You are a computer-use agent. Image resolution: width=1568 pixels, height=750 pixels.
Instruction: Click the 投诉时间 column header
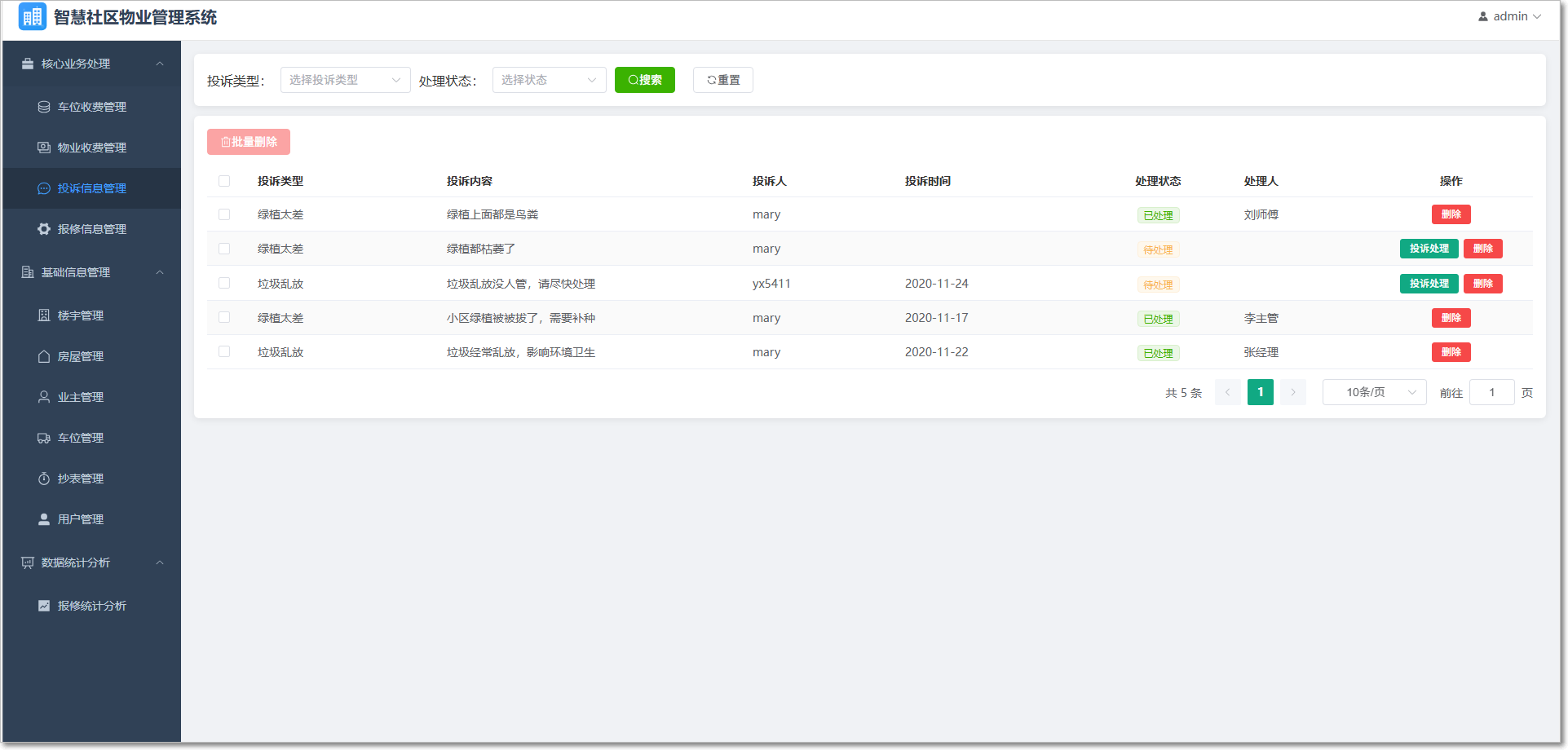[x=927, y=181]
